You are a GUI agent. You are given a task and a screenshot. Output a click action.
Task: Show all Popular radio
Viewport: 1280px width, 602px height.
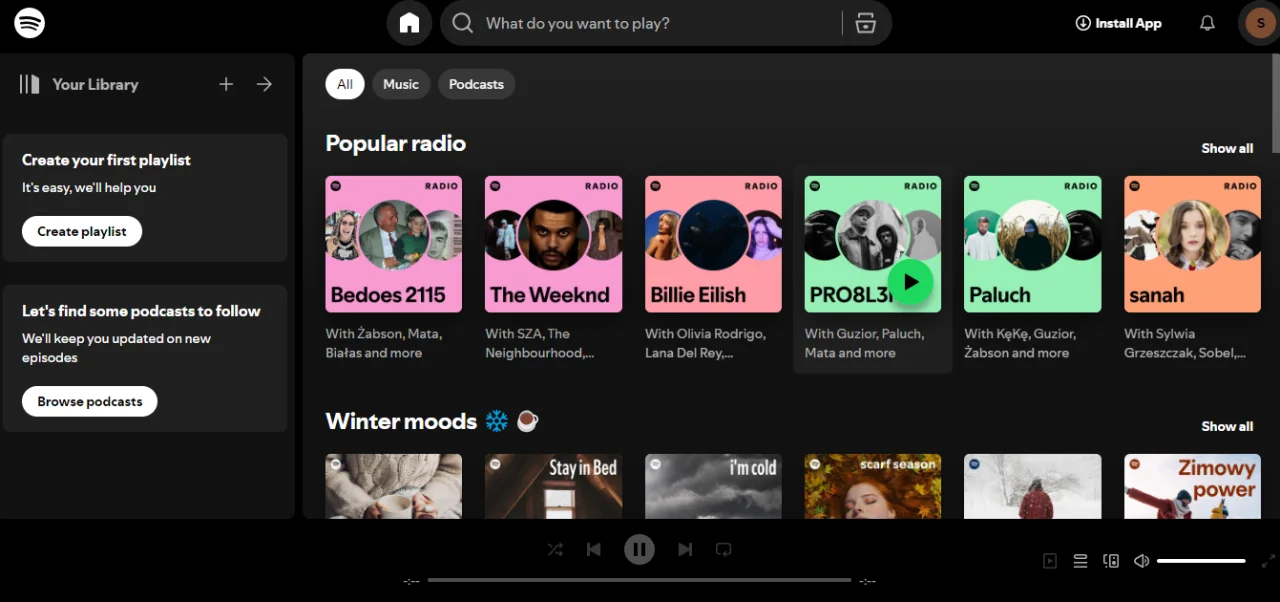click(x=1227, y=148)
